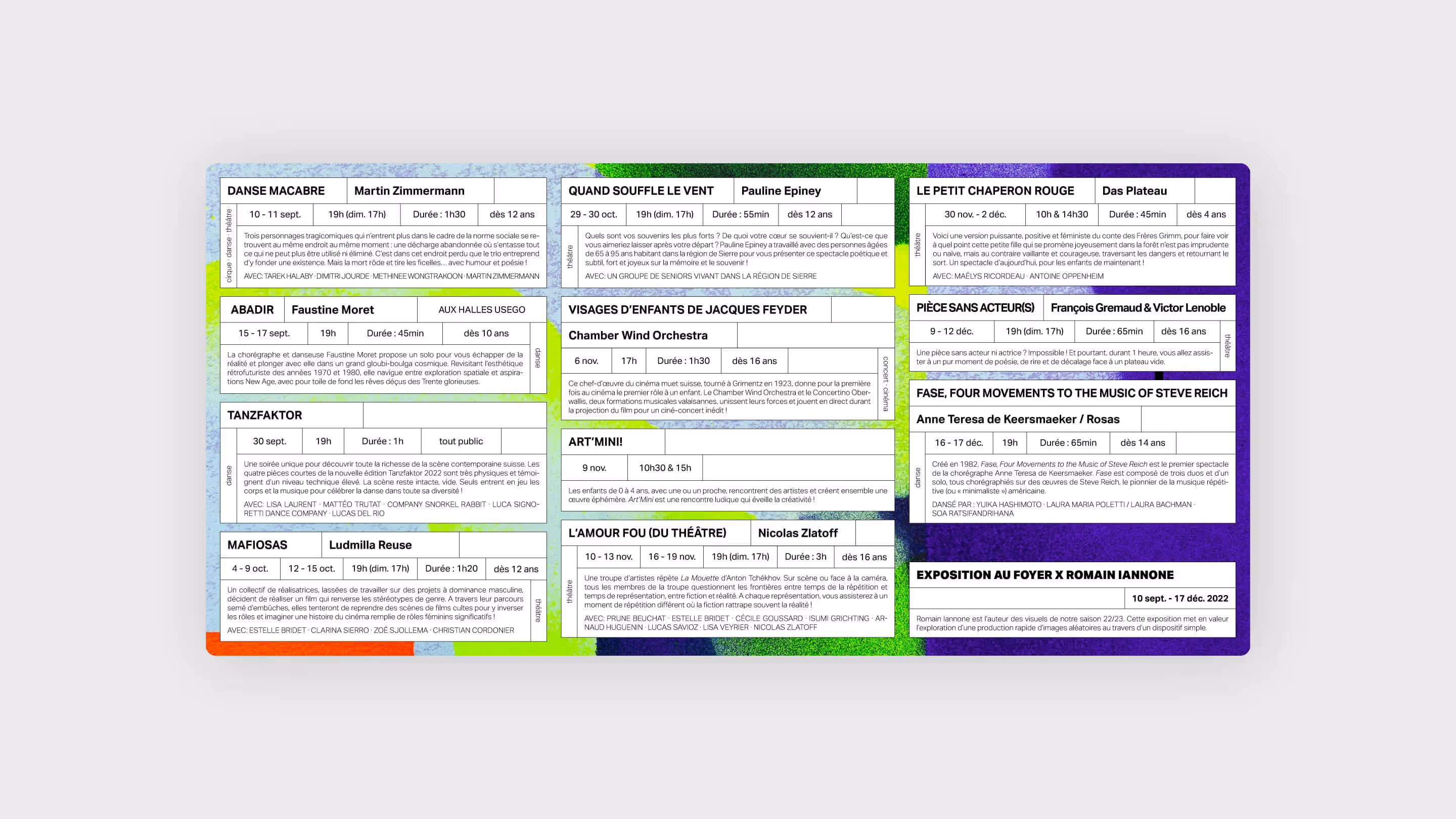Click the Chamber Wind Orchestra subtitle
The height and width of the screenshot is (819, 1456).
pyautogui.click(x=638, y=336)
